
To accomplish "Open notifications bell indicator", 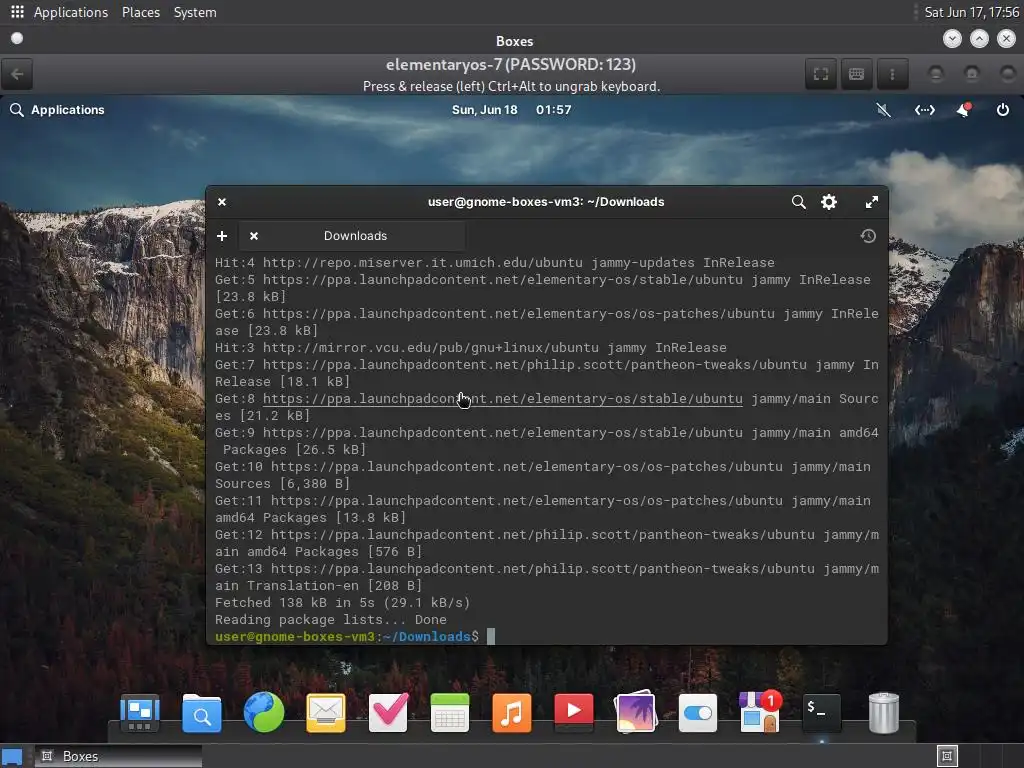I will click(963, 110).
